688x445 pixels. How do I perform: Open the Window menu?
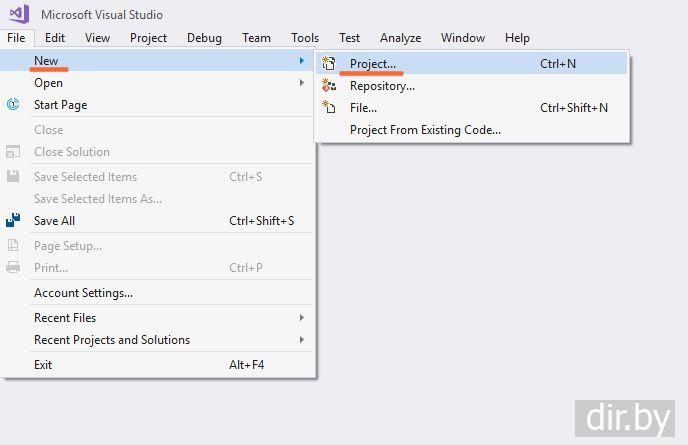(x=463, y=38)
